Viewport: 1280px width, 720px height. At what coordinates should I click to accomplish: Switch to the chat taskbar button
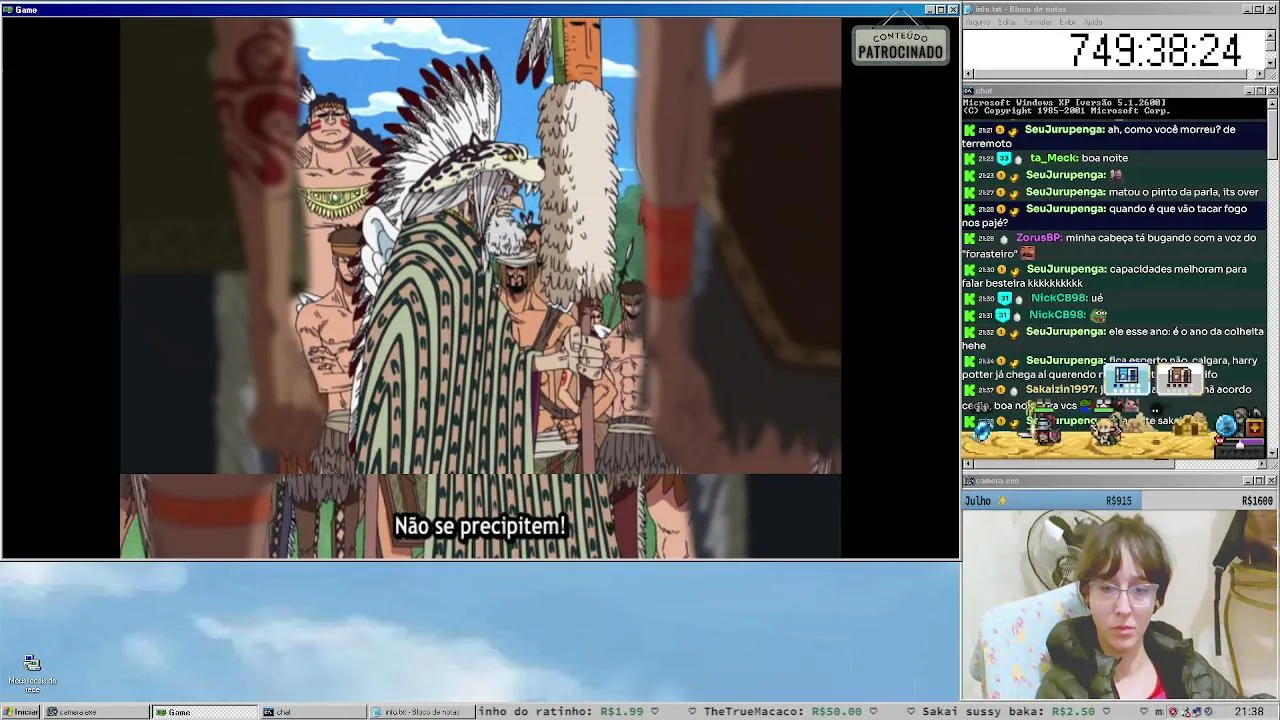click(x=313, y=712)
